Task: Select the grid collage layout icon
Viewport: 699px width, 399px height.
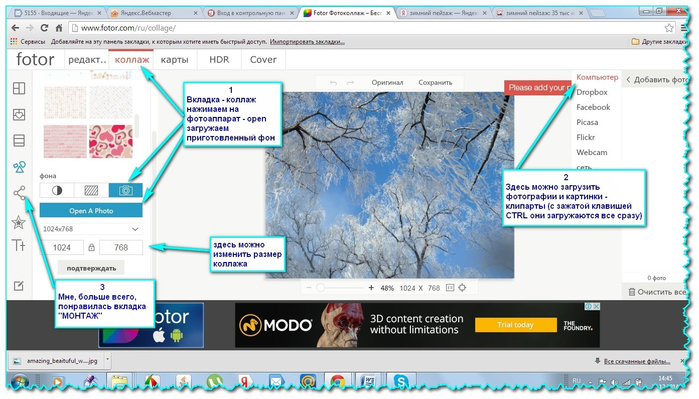Action: pyautogui.click(x=19, y=88)
